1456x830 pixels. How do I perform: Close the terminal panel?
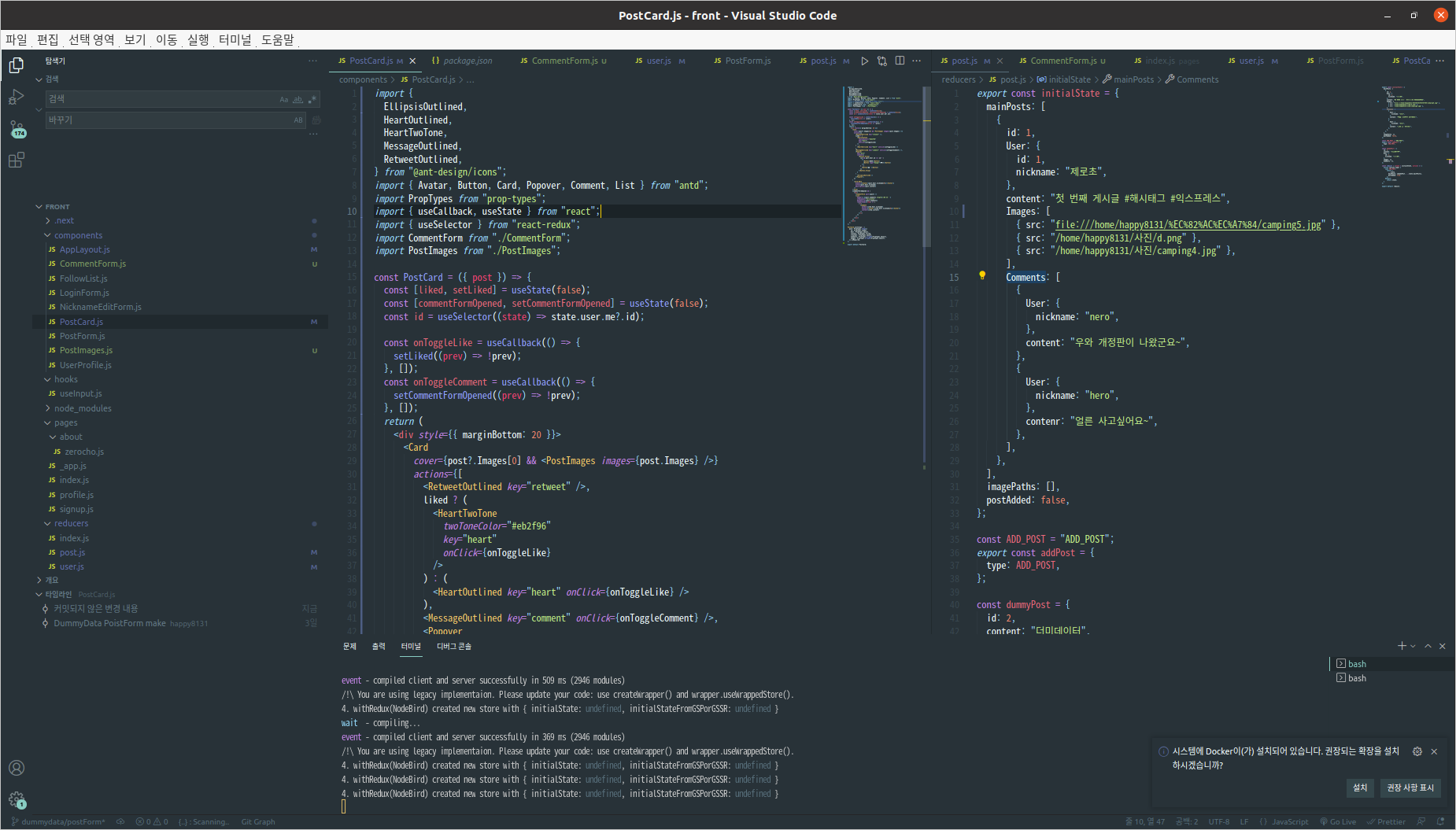[1443, 646]
